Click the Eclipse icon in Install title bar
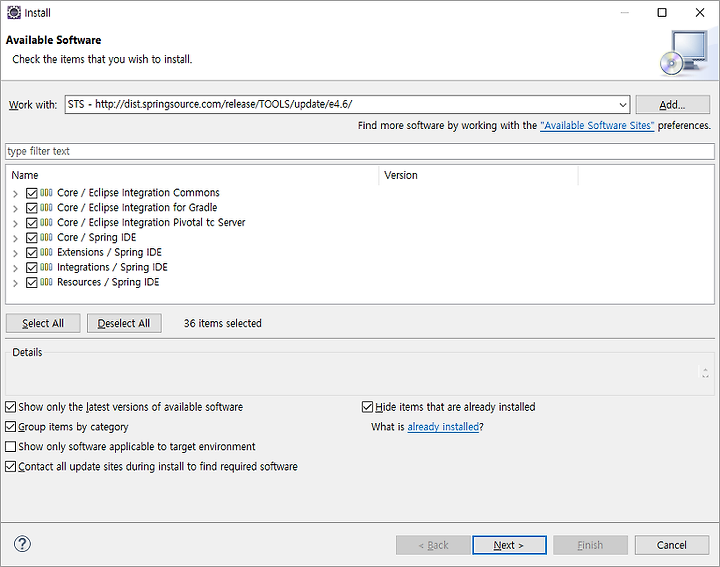720x567 pixels. click(14, 12)
